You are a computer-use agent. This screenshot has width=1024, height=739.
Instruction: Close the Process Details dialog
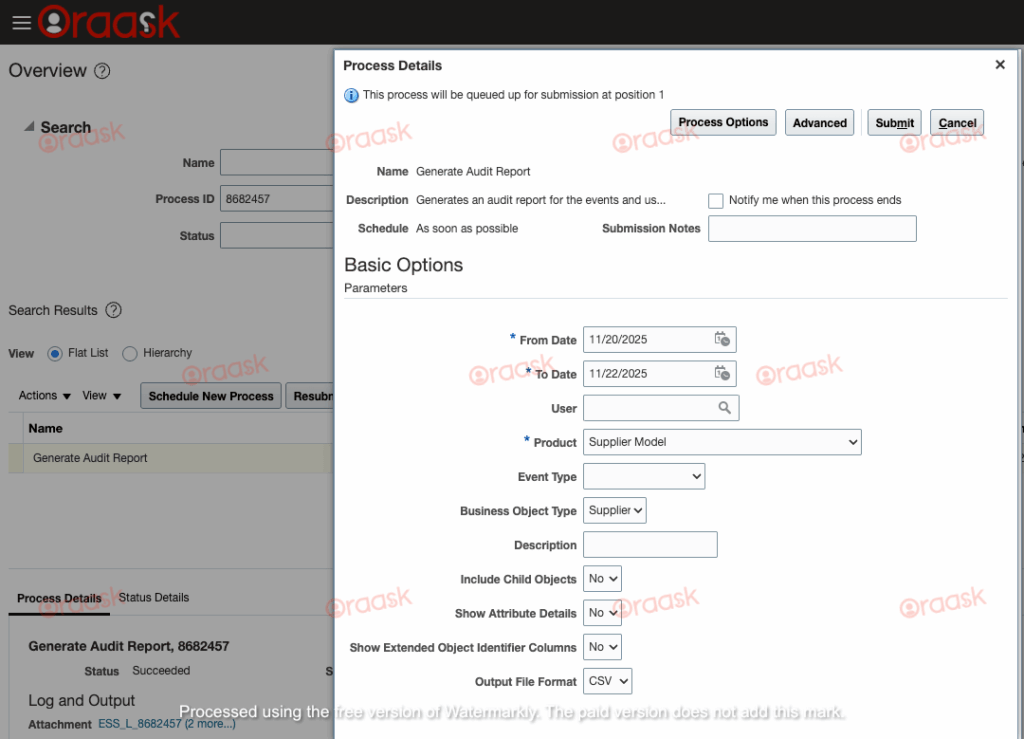point(1000,65)
